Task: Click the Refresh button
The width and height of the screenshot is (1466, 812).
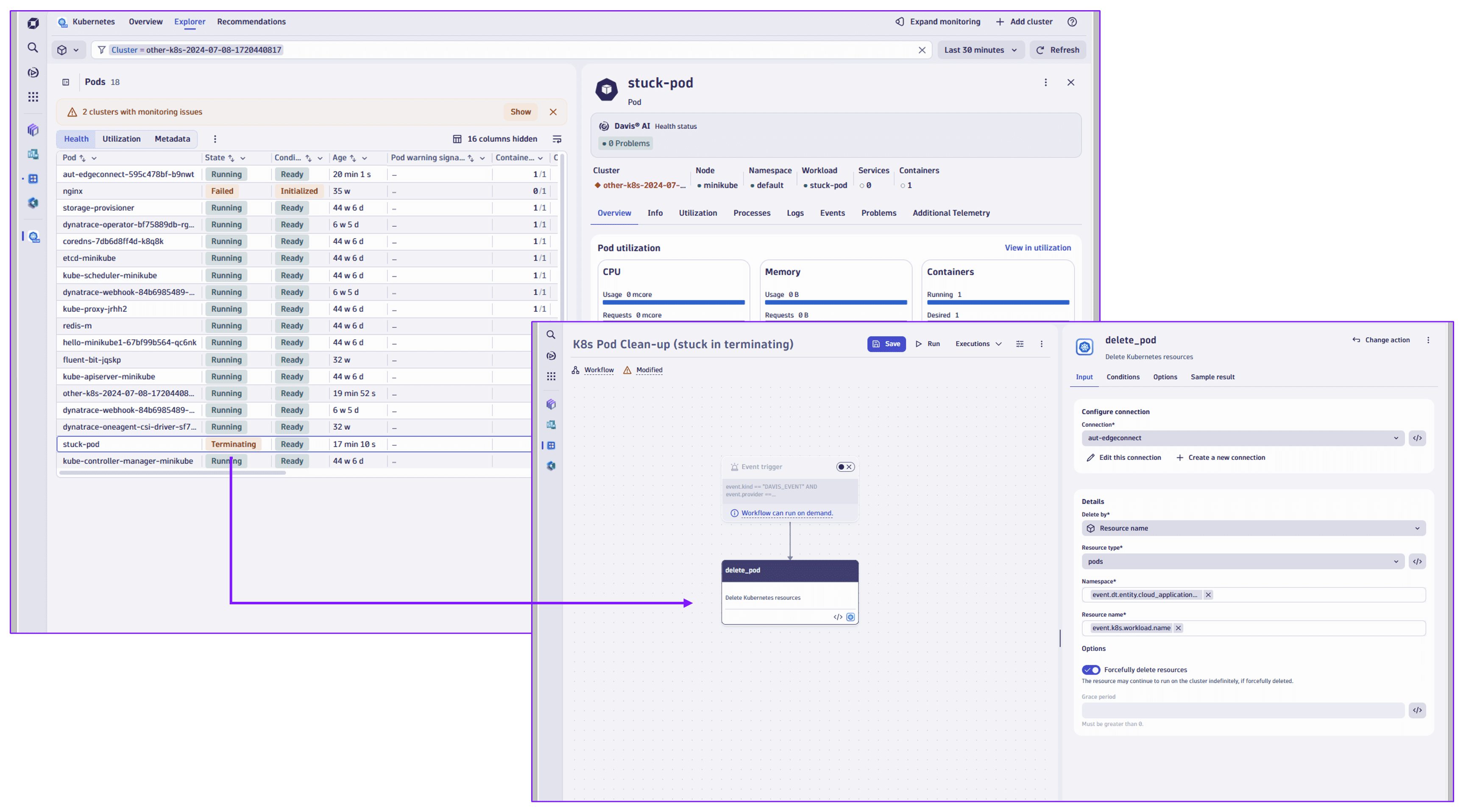Action: point(1058,50)
